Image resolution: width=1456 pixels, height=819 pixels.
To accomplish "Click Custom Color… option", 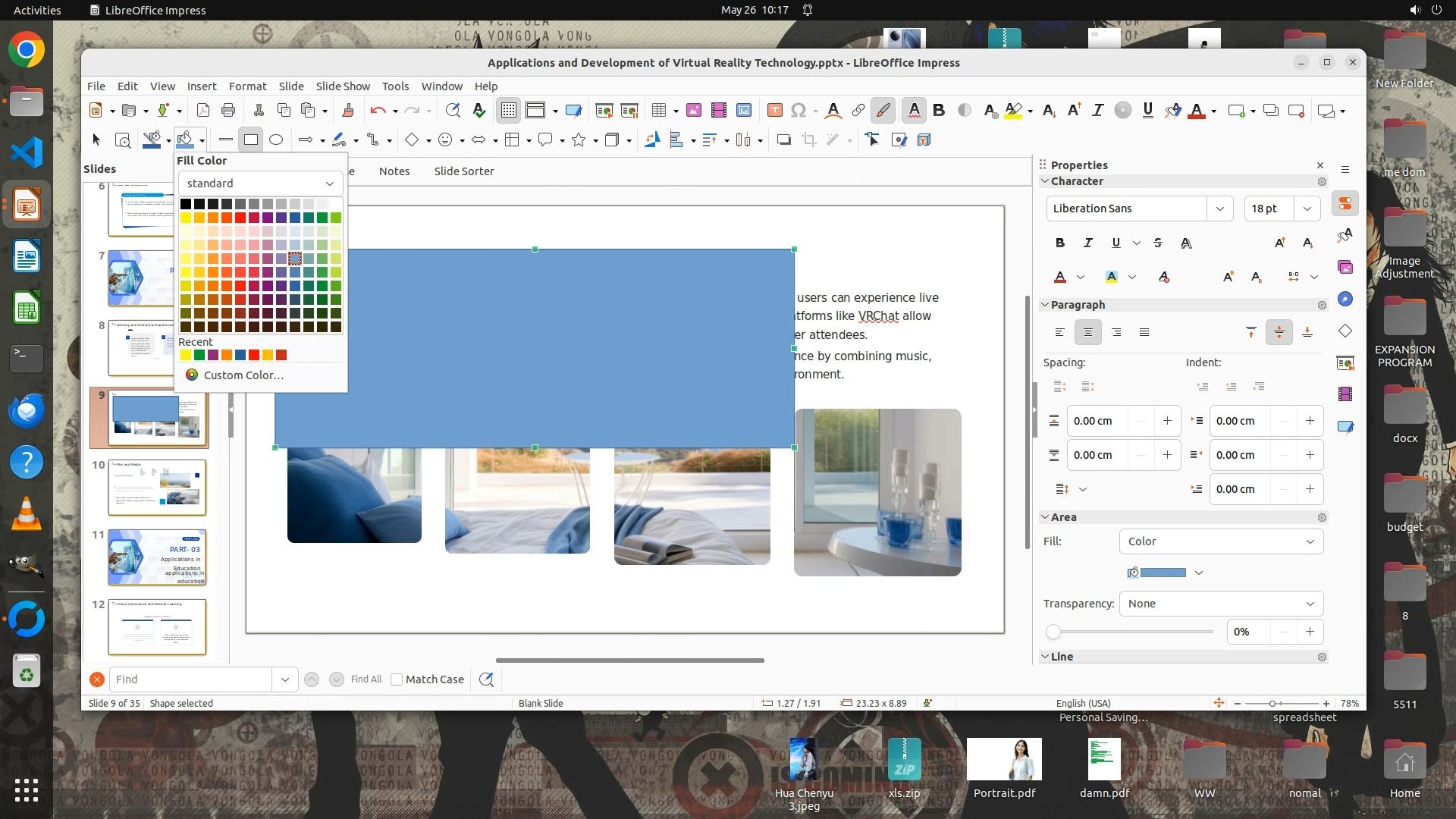I will [243, 375].
